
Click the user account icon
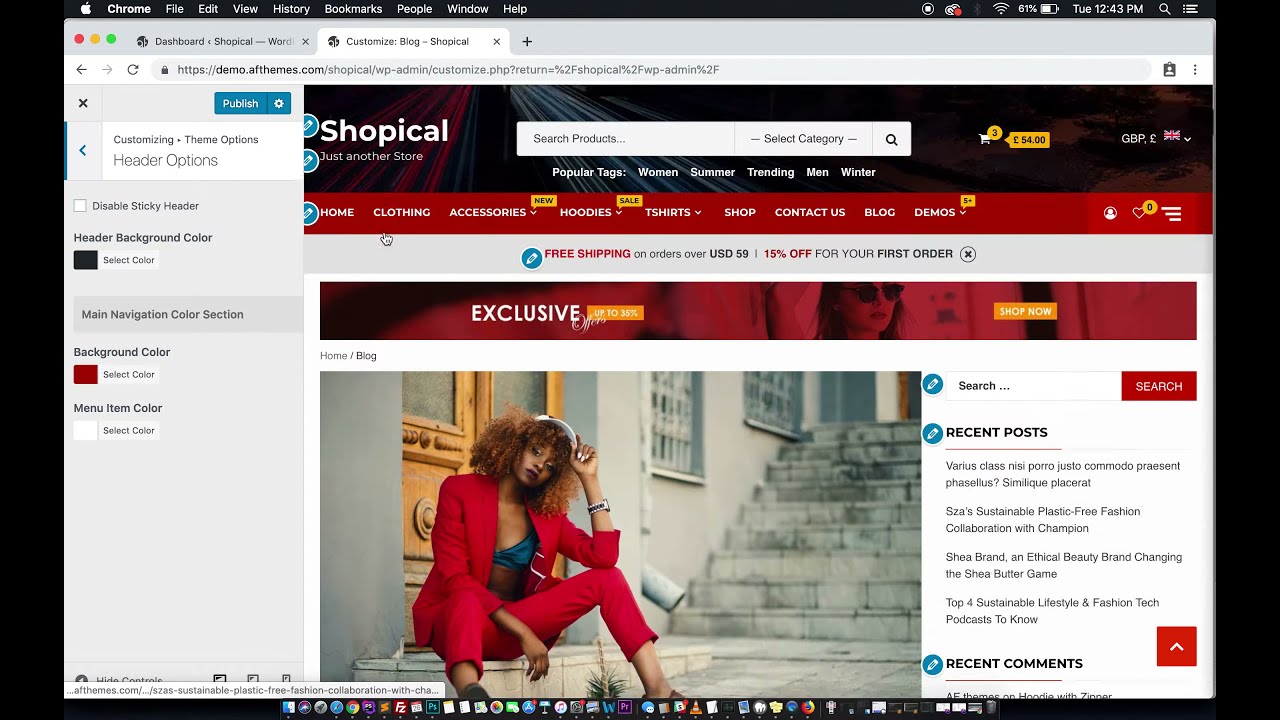[1110, 213]
